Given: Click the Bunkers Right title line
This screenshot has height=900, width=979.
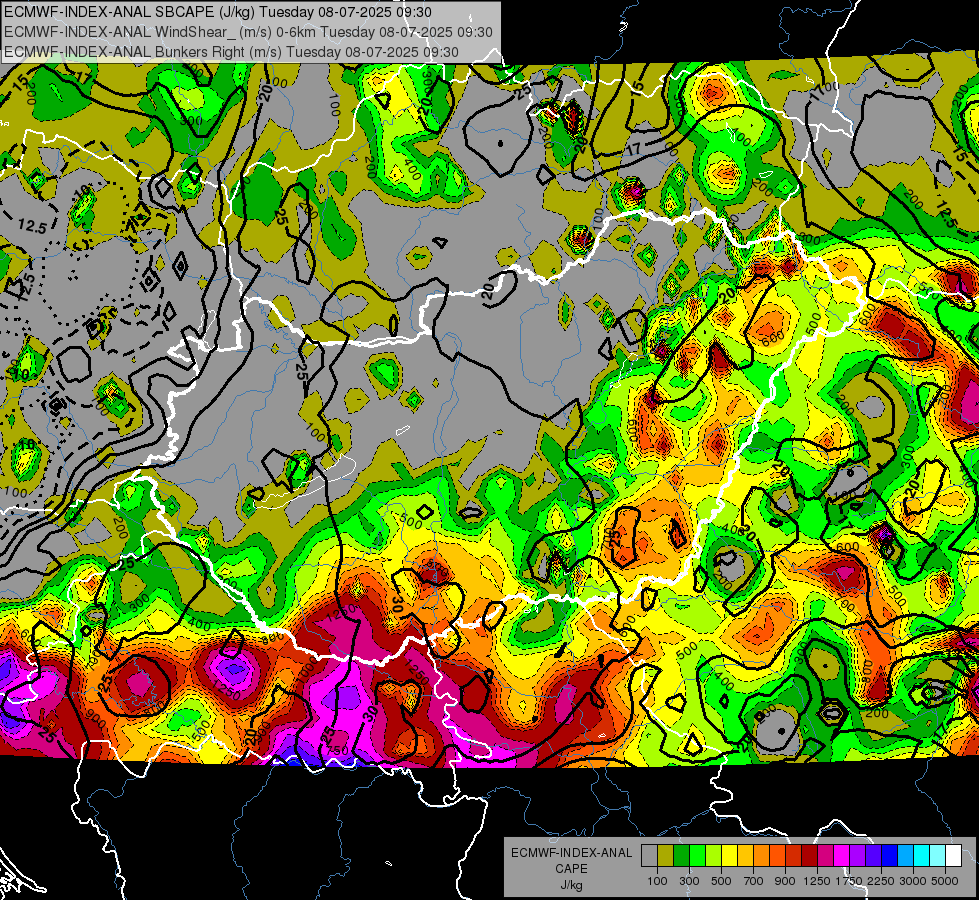Looking at the screenshot, I should [x=231, y=52].
